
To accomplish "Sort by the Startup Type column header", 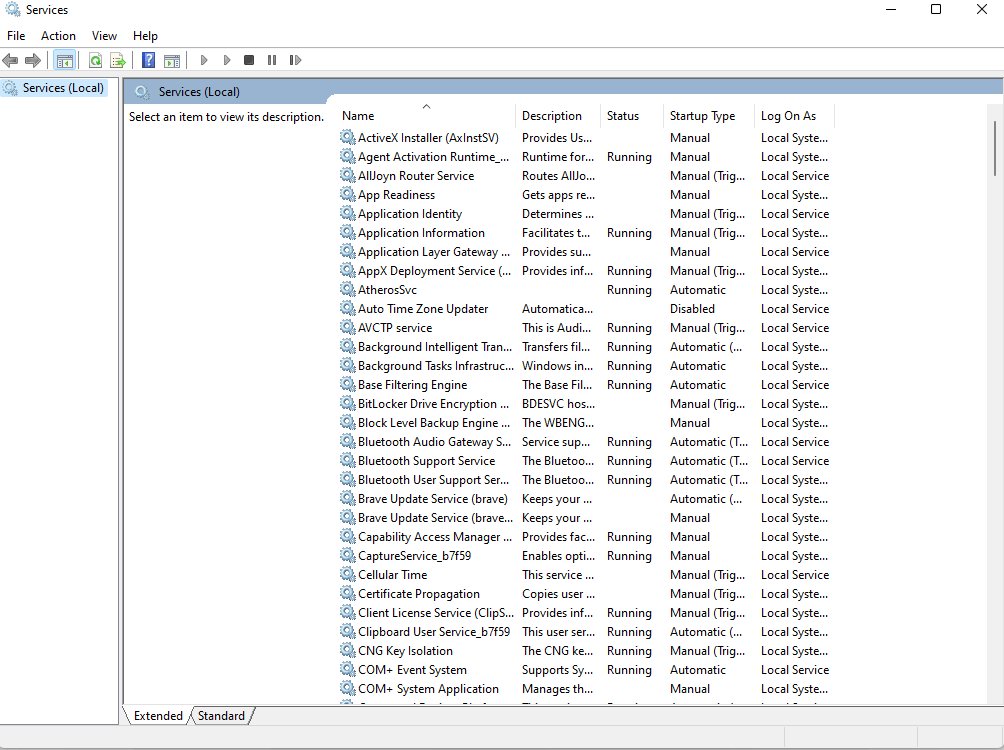I will click(708, 116).
